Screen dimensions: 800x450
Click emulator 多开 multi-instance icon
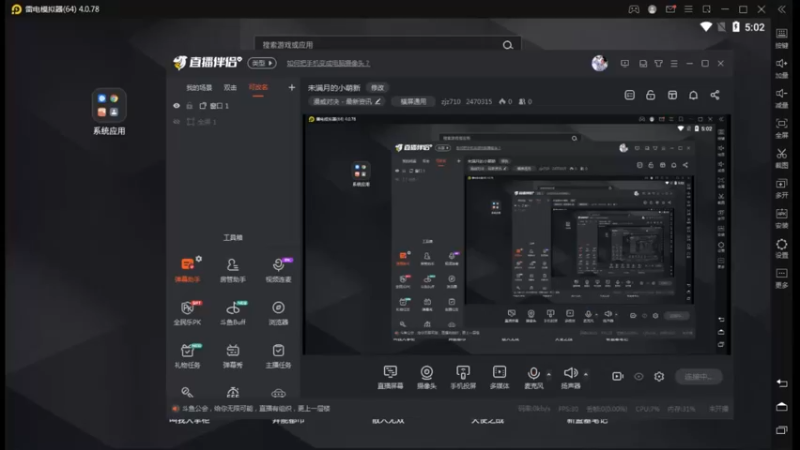[782, 184]
